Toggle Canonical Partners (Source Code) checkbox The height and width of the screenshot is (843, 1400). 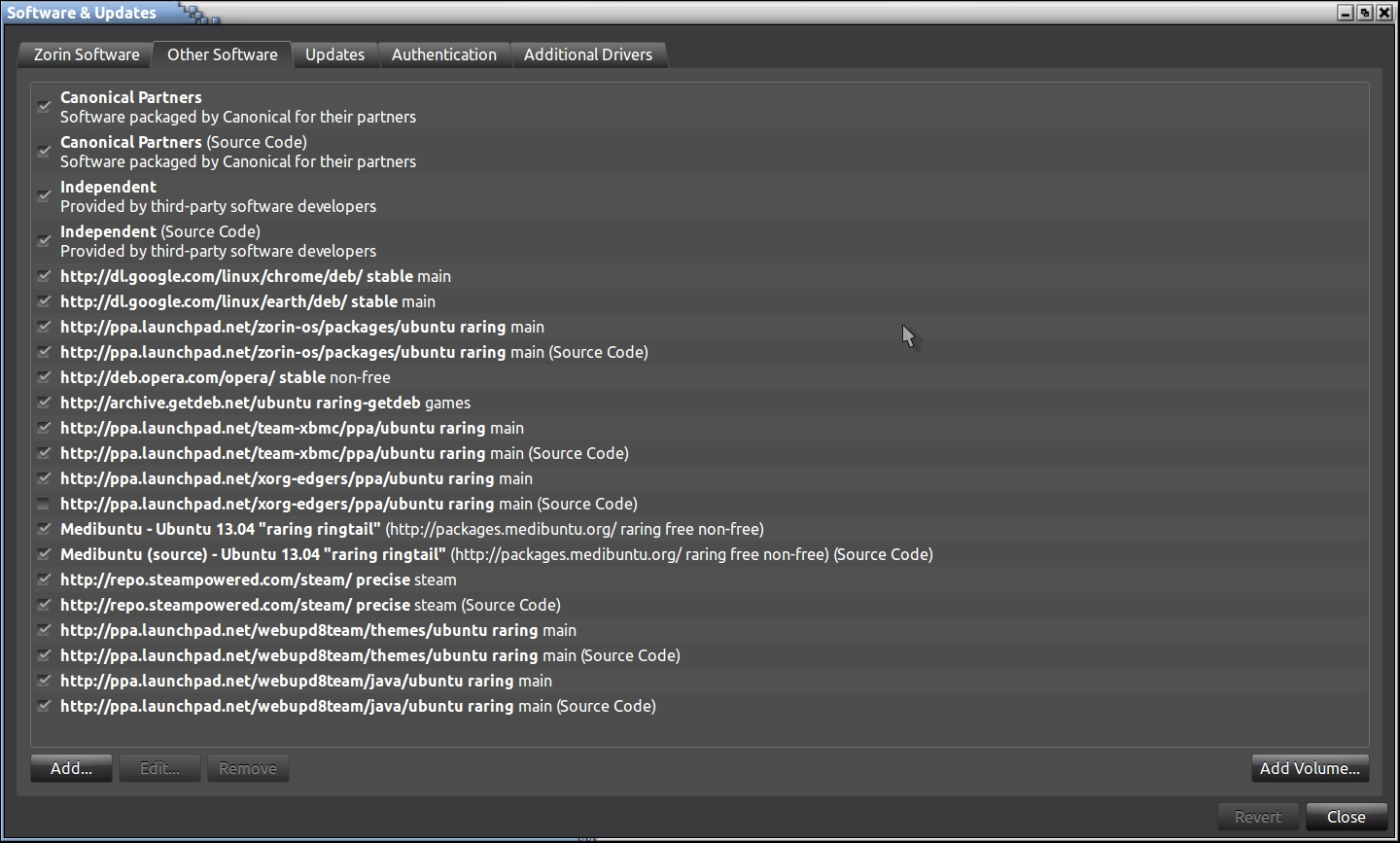tap(44, 152)
